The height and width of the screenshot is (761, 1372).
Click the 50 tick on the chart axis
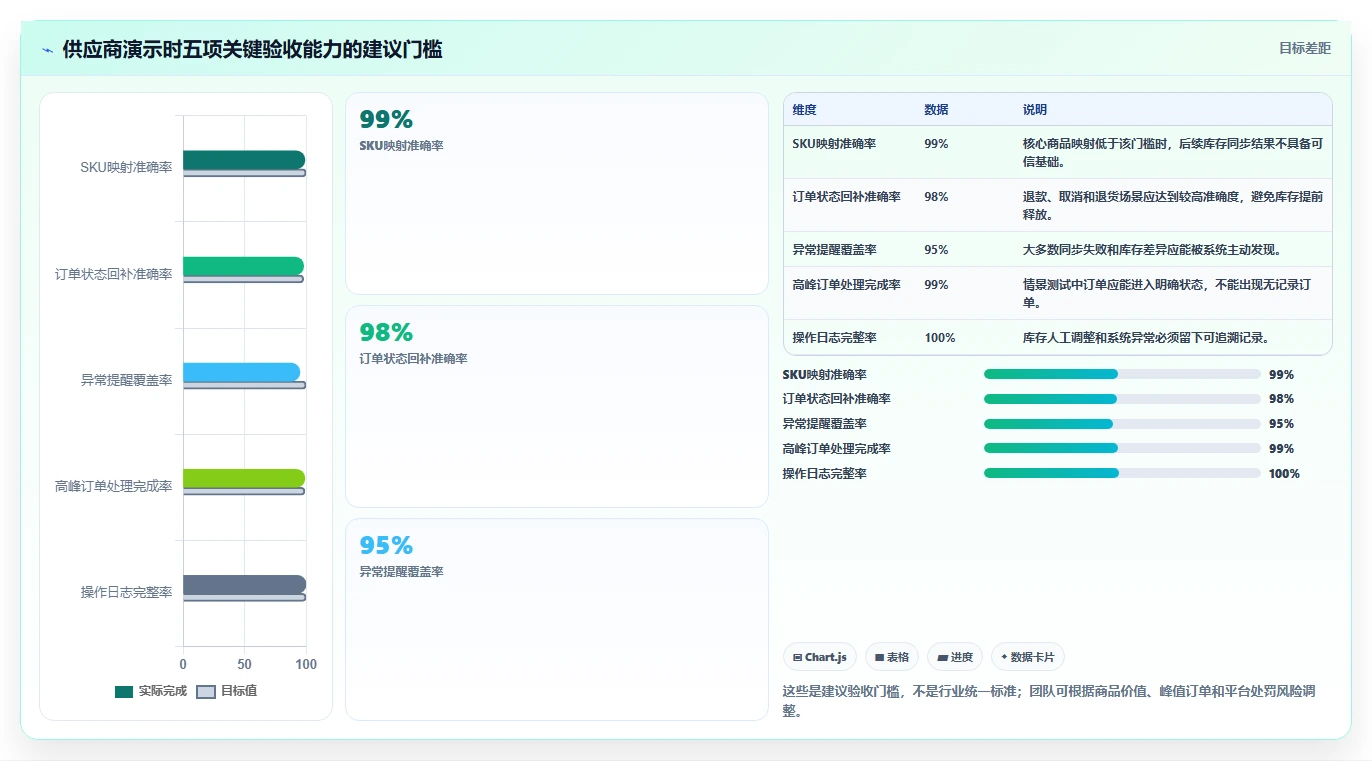[x=244, y=664]
